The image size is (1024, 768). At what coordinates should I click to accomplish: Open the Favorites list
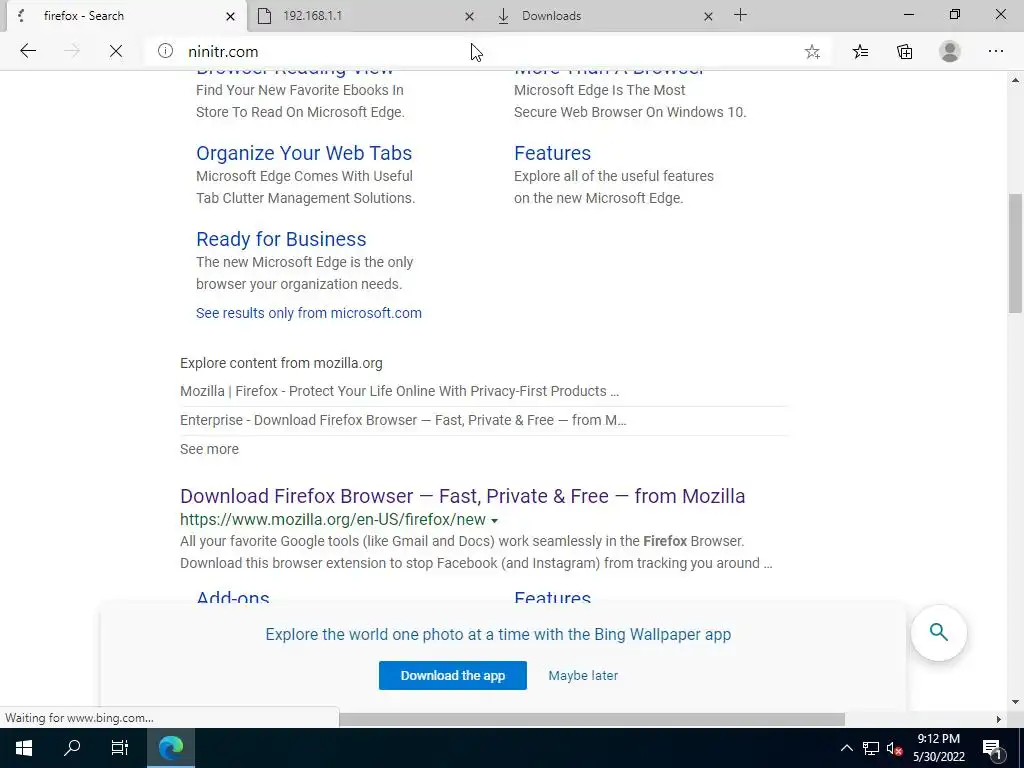860,52
